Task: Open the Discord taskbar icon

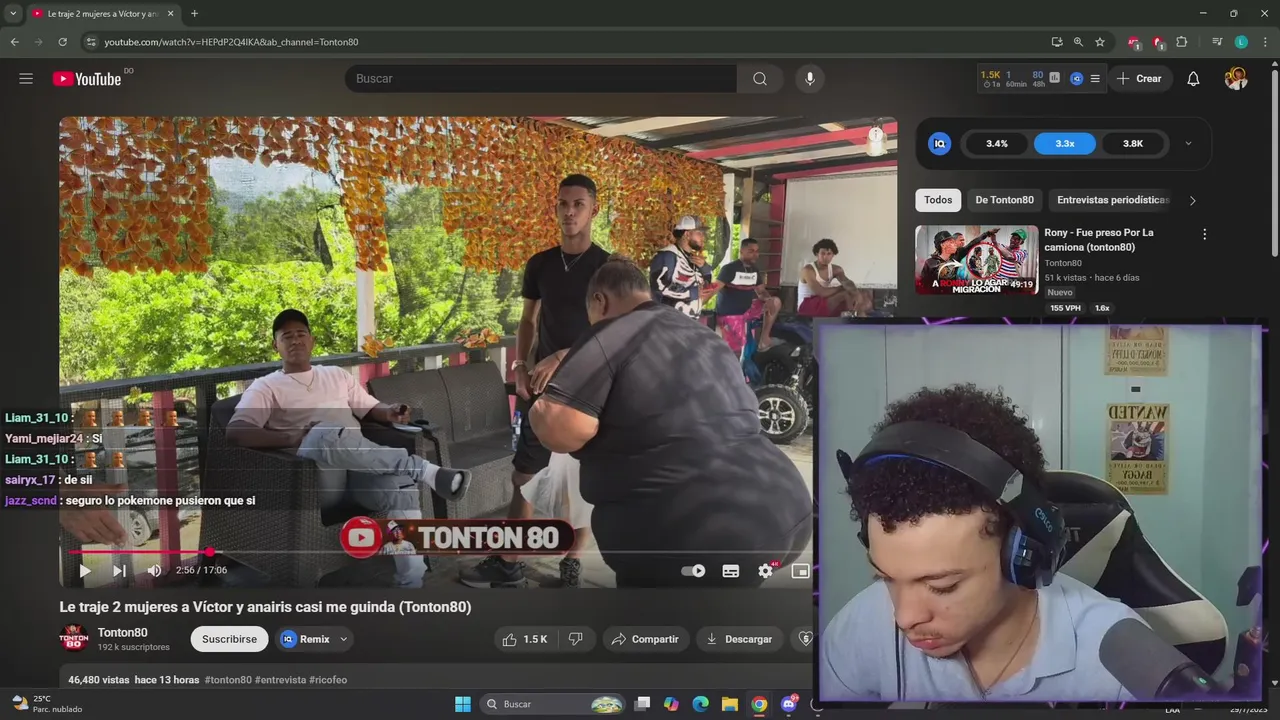Action: [x=789, y=704]
